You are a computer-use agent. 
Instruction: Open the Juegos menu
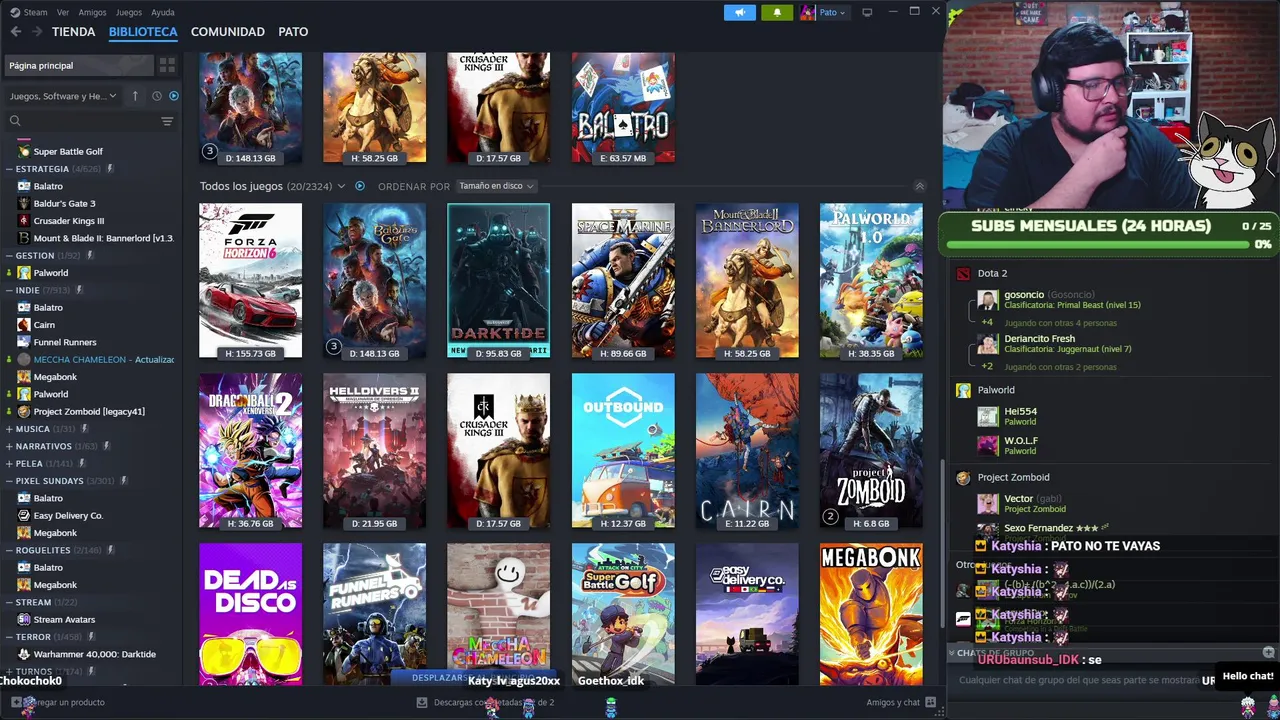point(129,12)
